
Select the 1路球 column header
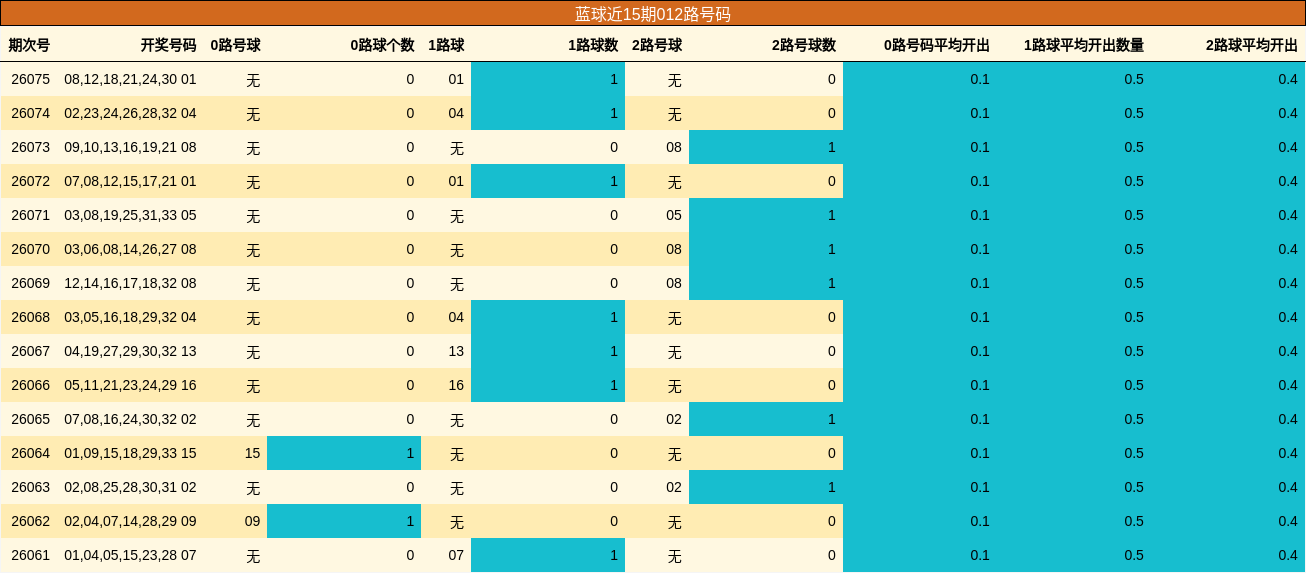click(x=446, y=45)
